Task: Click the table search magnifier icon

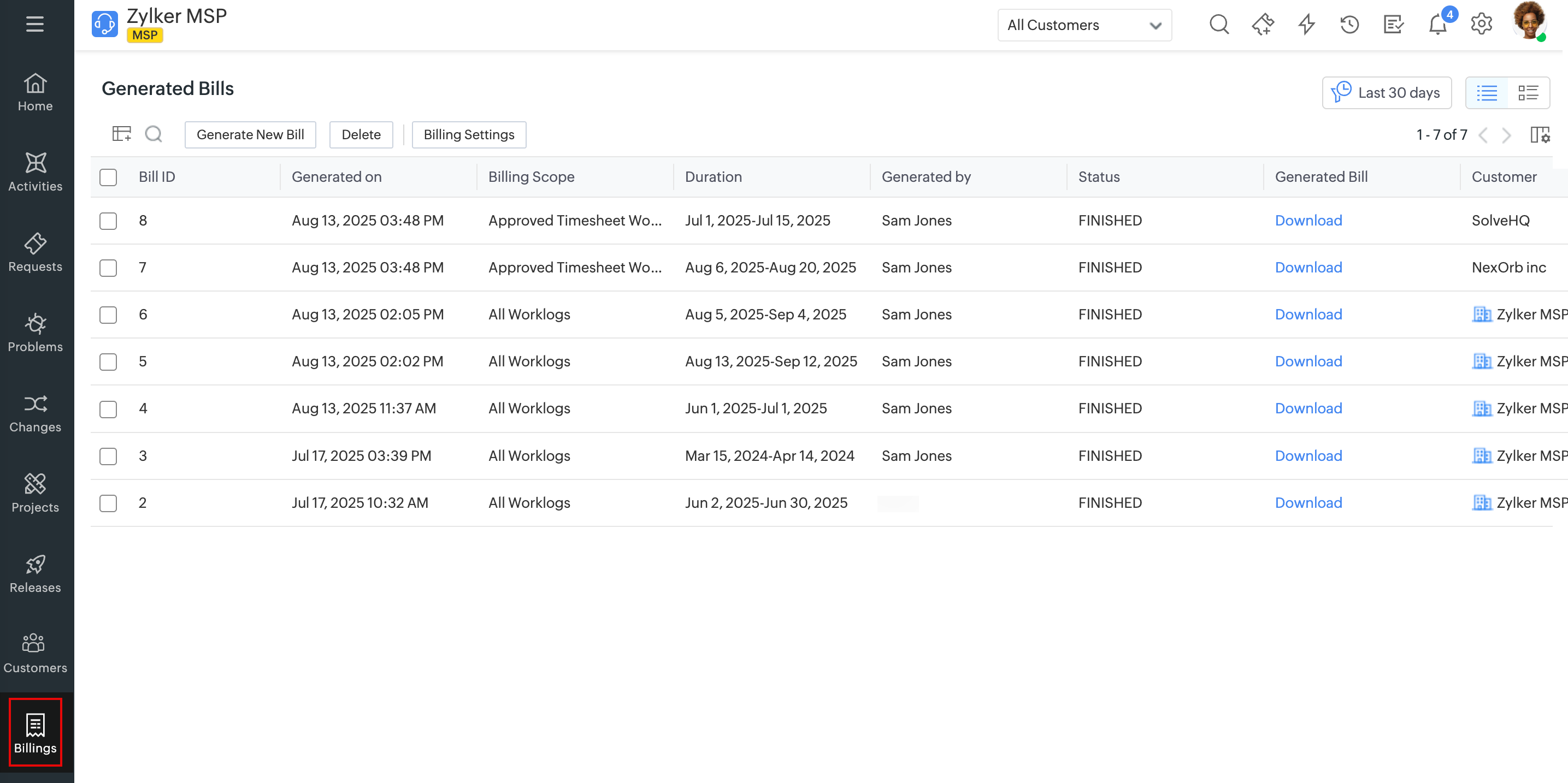Action: click(154, 134)
